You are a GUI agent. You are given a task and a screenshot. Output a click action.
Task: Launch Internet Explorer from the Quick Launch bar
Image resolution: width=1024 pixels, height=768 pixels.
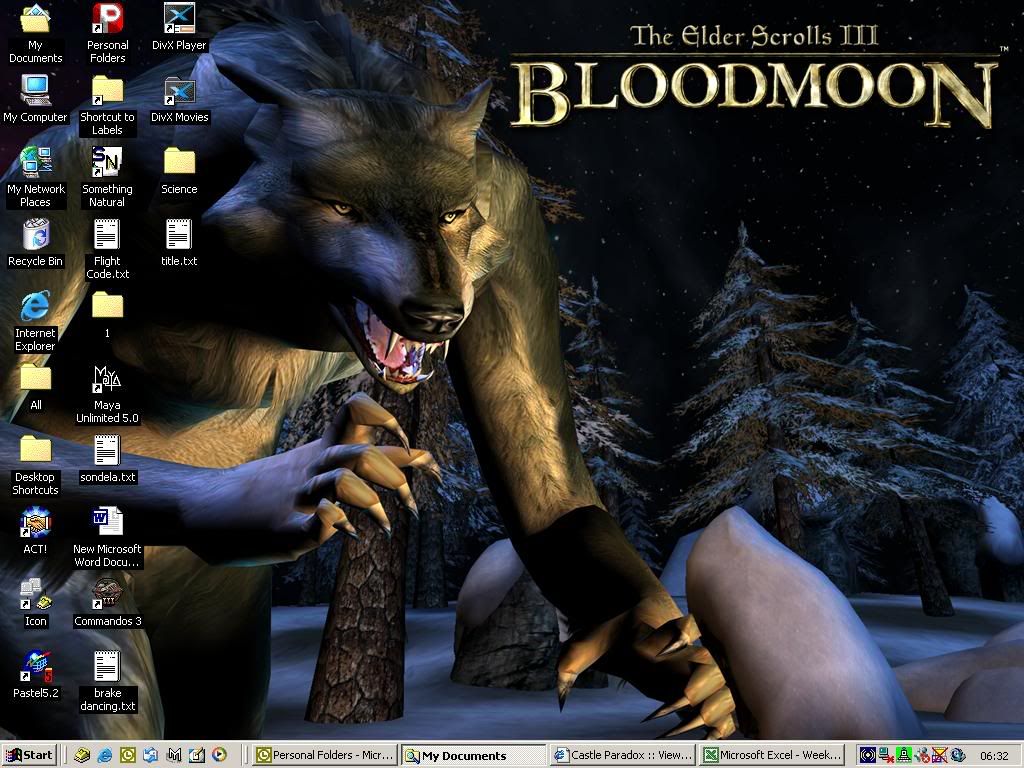(x=104, y=755)
